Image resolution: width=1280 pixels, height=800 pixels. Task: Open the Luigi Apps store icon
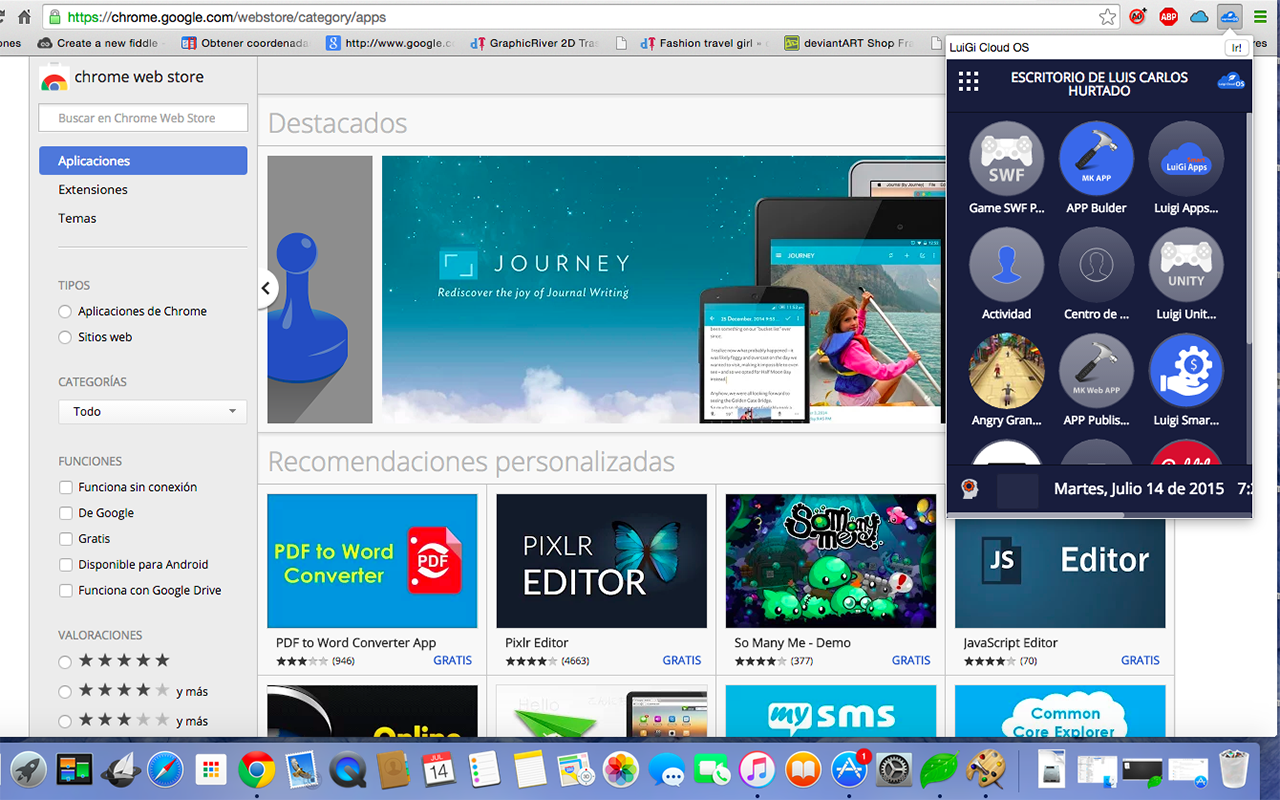(x=1186, y=159)
